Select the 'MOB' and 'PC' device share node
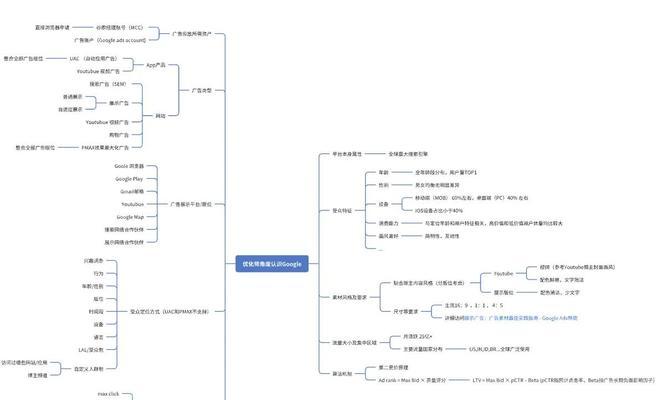 click(x=471, y=198)
